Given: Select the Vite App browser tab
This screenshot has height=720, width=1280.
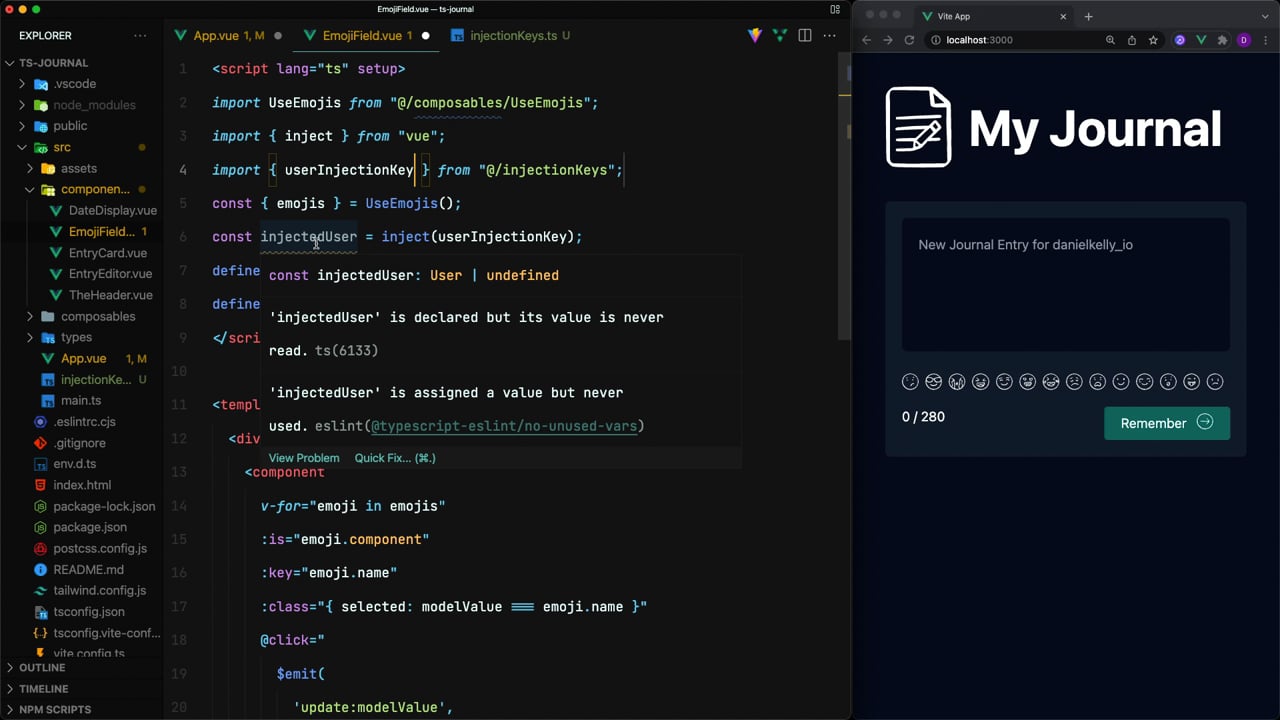Looking at the screenshot, I should tap(992, 16).
